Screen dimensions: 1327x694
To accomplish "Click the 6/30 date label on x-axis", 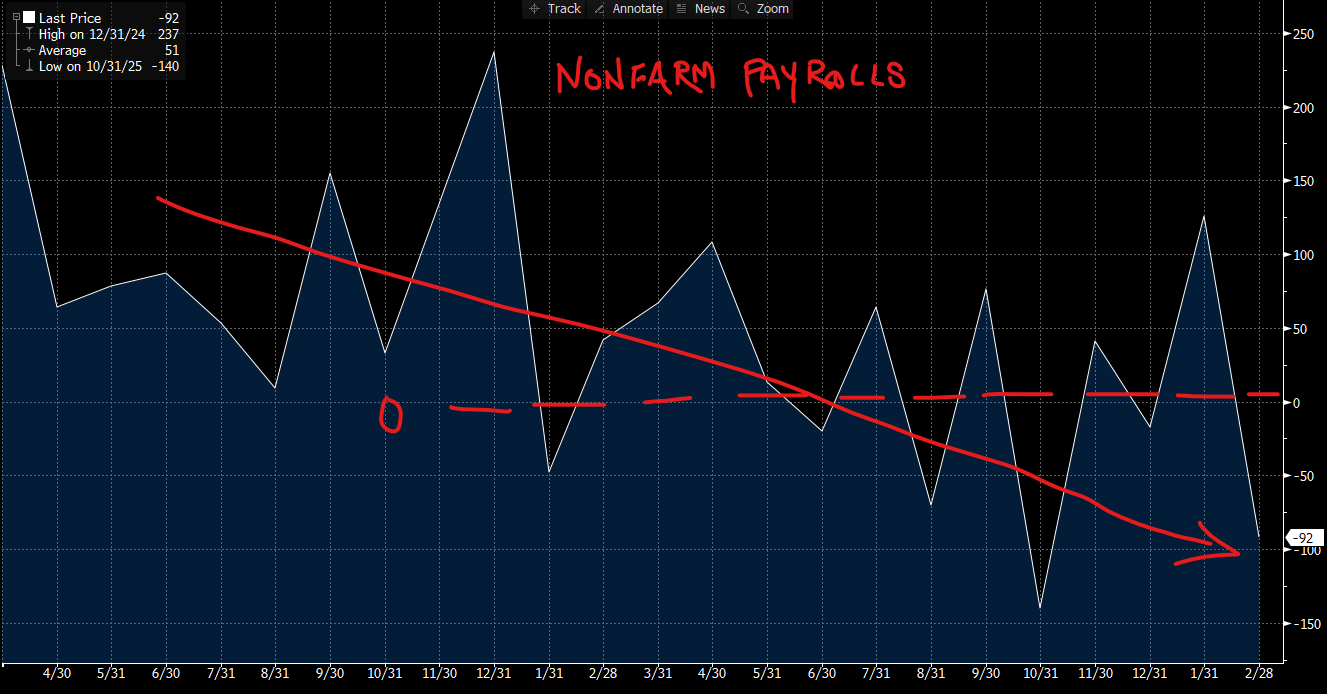I will tap(167, 675).
